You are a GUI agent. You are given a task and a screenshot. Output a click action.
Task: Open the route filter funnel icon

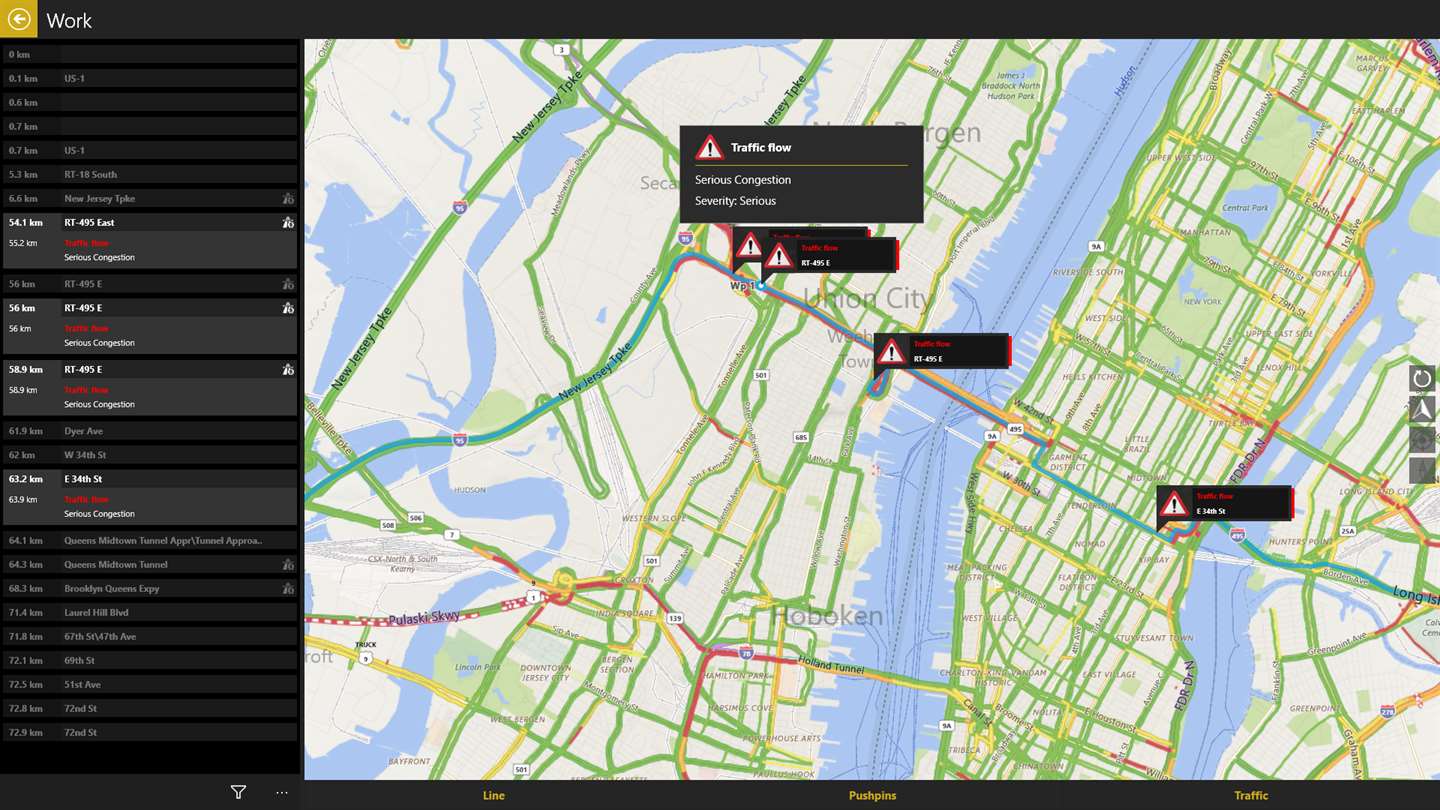238,792
